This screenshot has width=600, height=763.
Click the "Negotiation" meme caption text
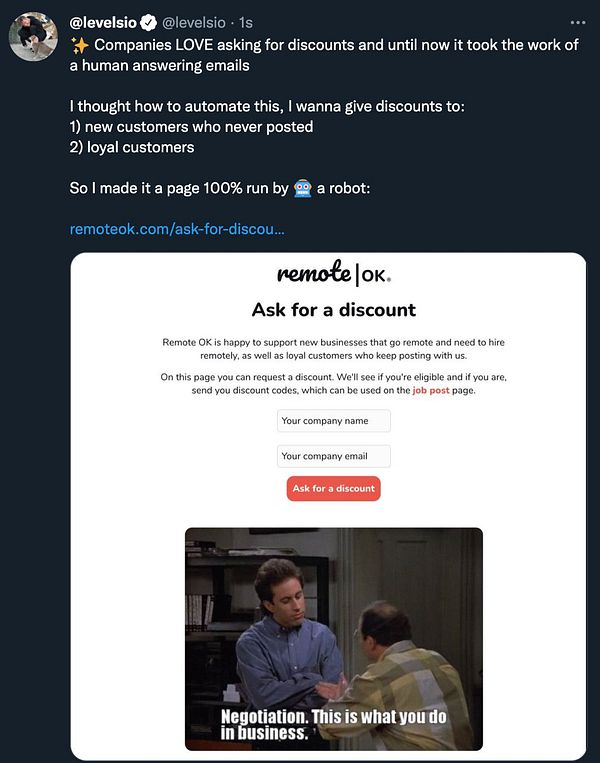(333, 725)
